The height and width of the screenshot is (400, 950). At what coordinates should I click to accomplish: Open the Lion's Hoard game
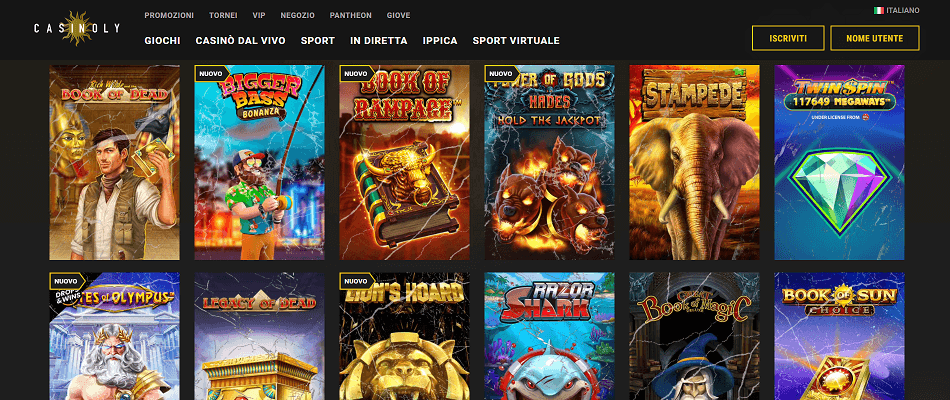[x=404, y=336]
